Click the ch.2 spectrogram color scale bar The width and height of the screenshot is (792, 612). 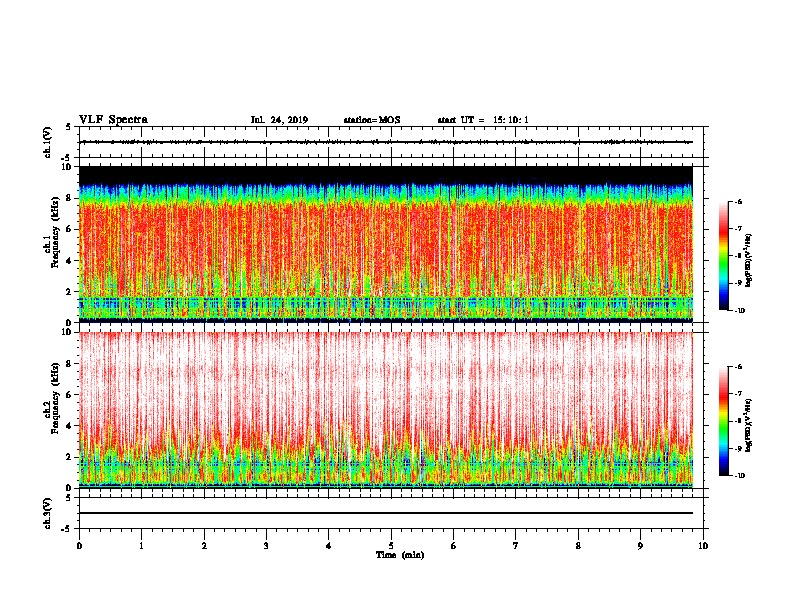723,421
